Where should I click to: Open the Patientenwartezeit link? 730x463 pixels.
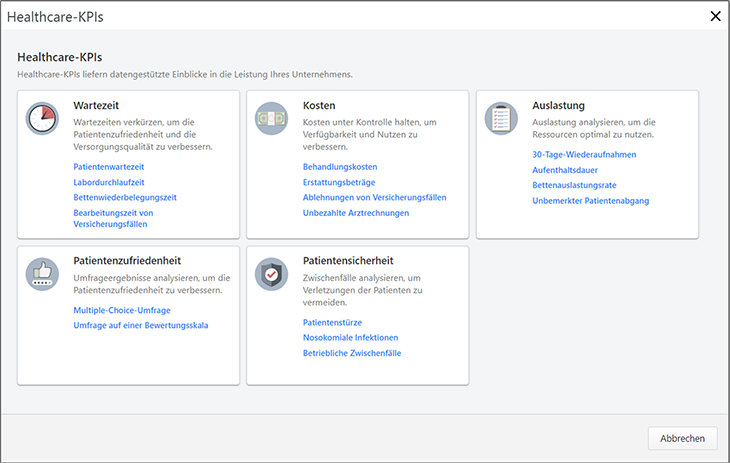pos(108,167)
